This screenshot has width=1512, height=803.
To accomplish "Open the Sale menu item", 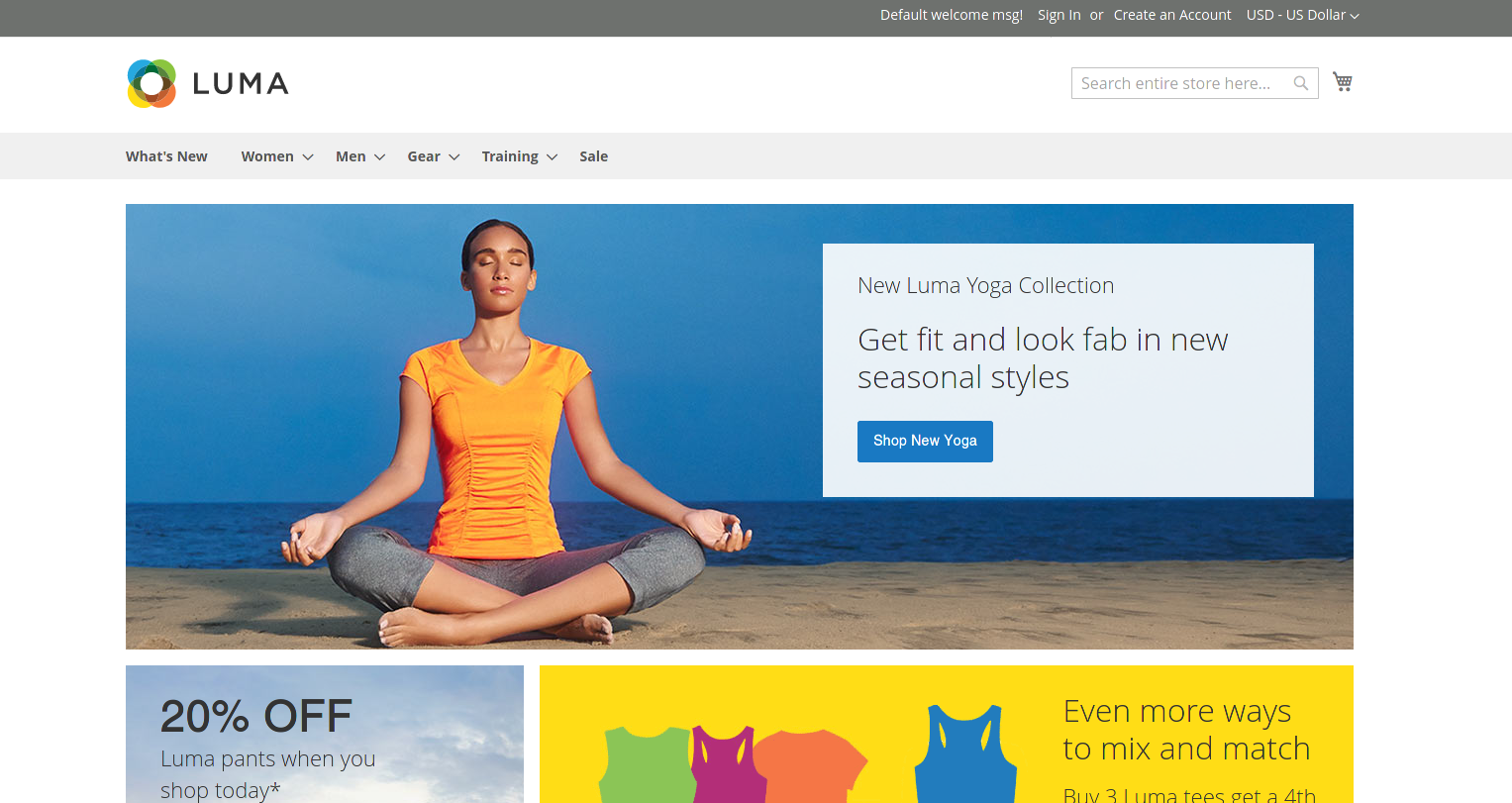I will point(594,156).
